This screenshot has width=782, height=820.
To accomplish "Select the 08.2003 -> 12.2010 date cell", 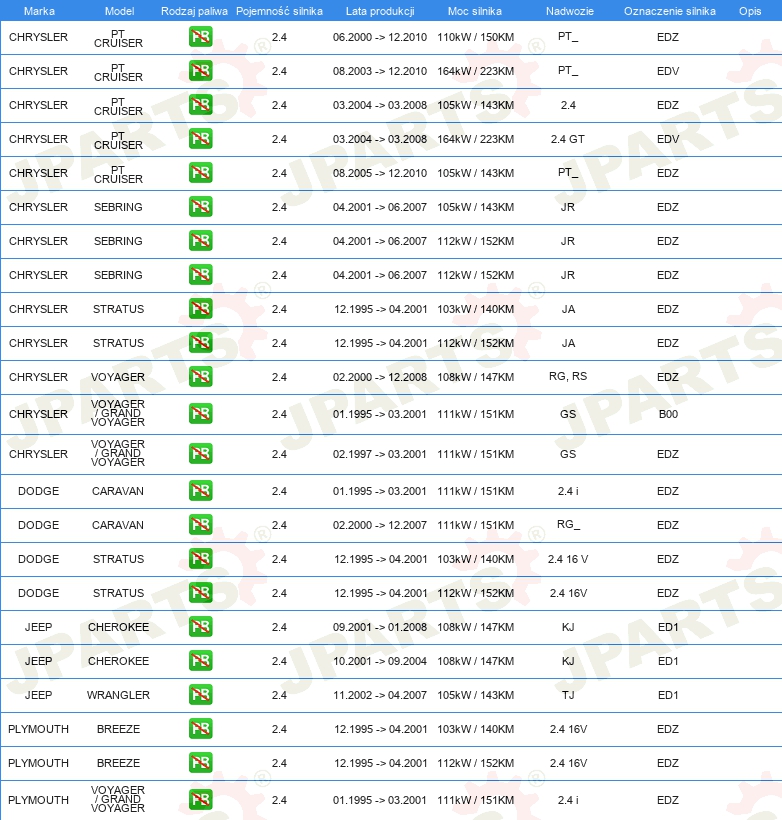I will click(380, 71).
